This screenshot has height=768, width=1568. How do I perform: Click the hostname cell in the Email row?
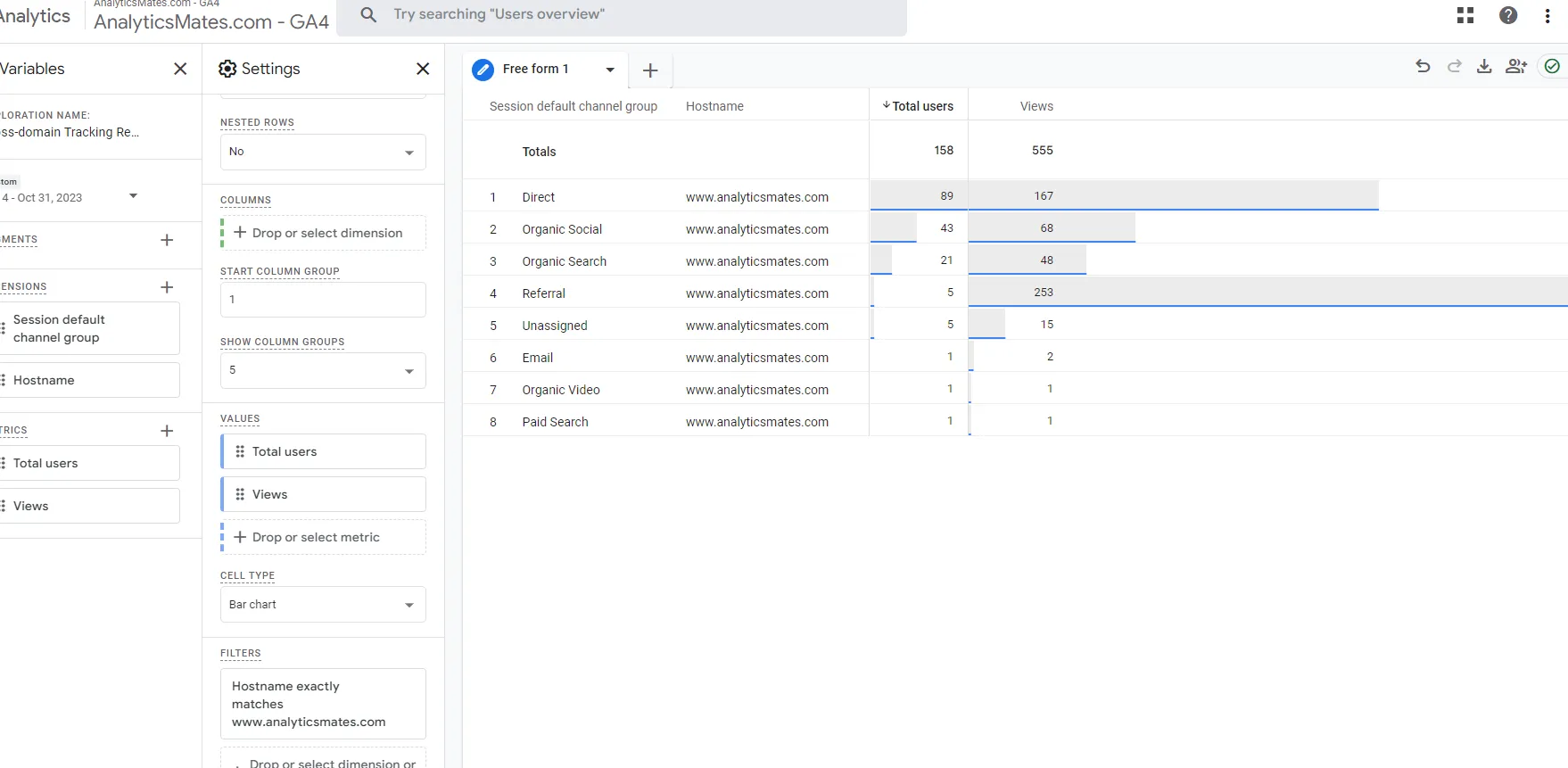(757, 358)
